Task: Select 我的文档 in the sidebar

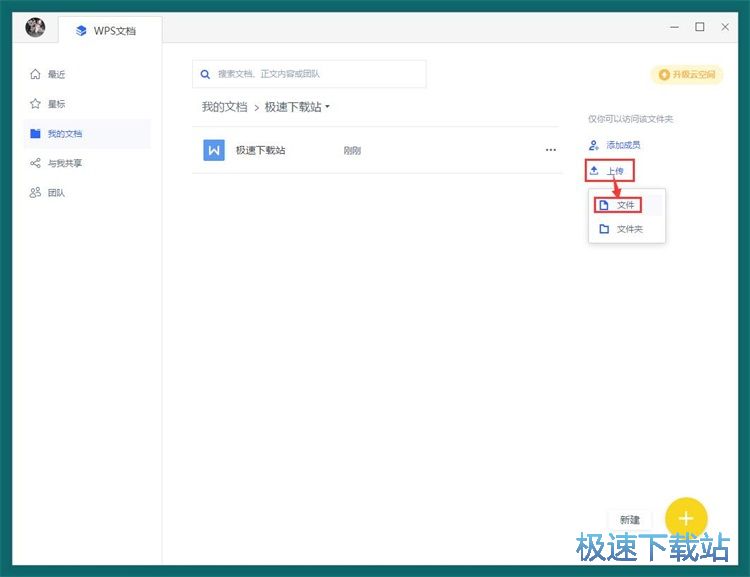Action: coord(87,133)
